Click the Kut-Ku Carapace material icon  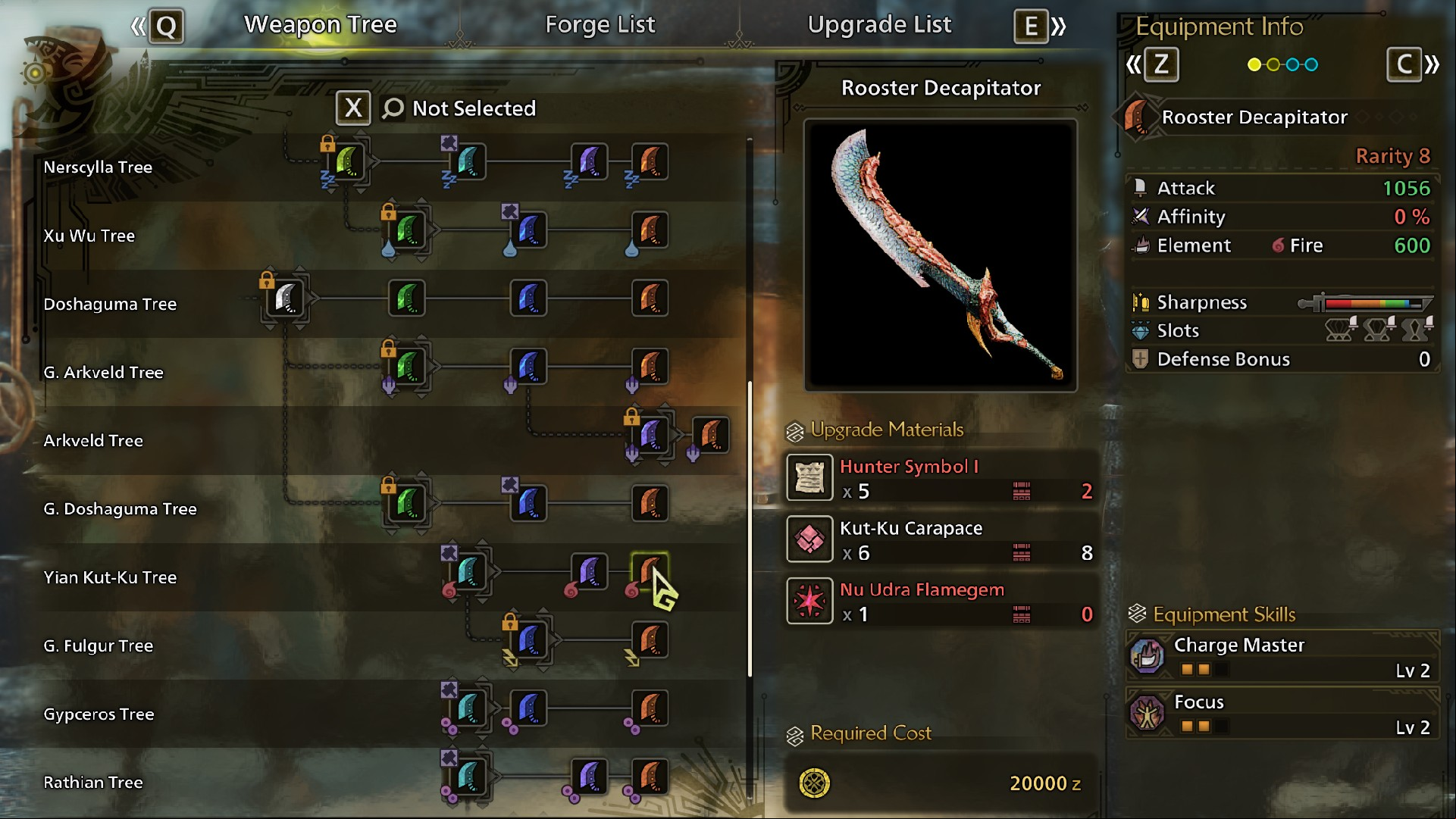pos(809,539)
